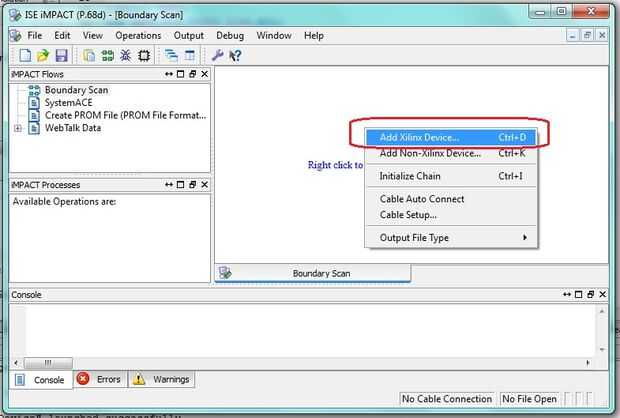Click the chip device toolbar icon
The width and height of the screenshot is (620, 418).
[144, 56]
